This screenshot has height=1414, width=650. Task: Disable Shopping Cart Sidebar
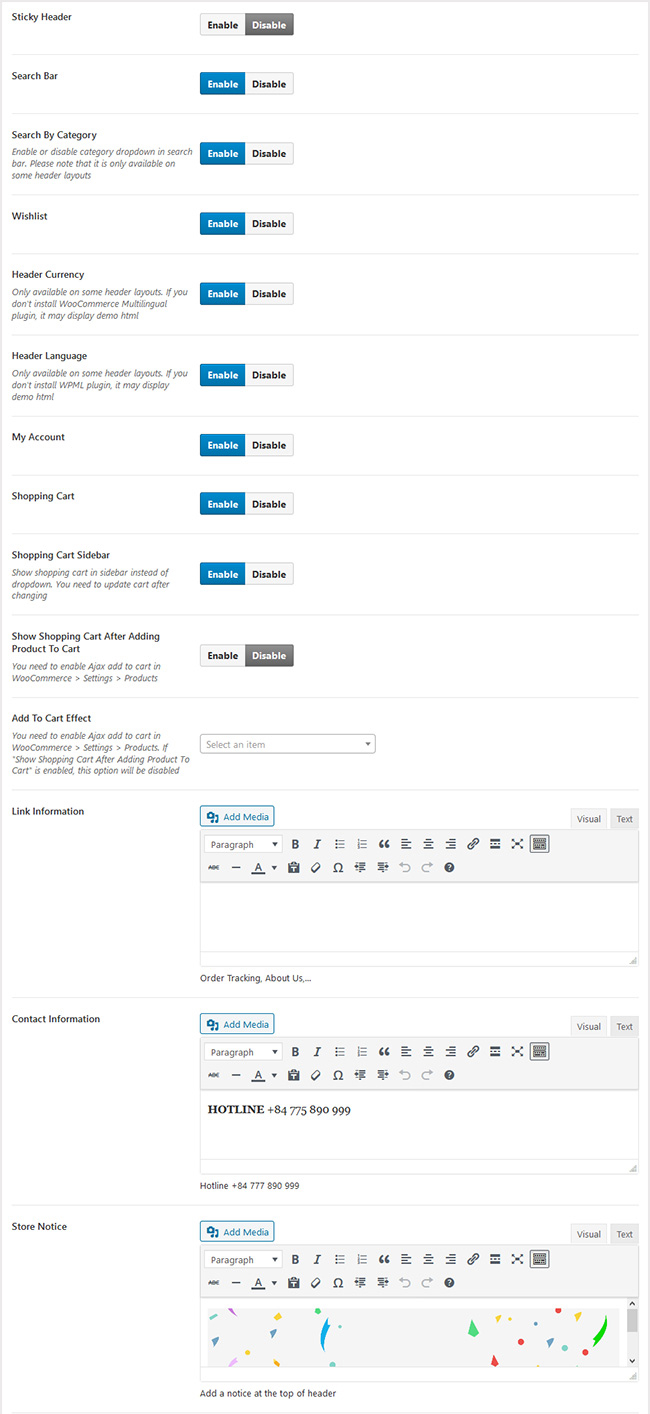[269, 574]
